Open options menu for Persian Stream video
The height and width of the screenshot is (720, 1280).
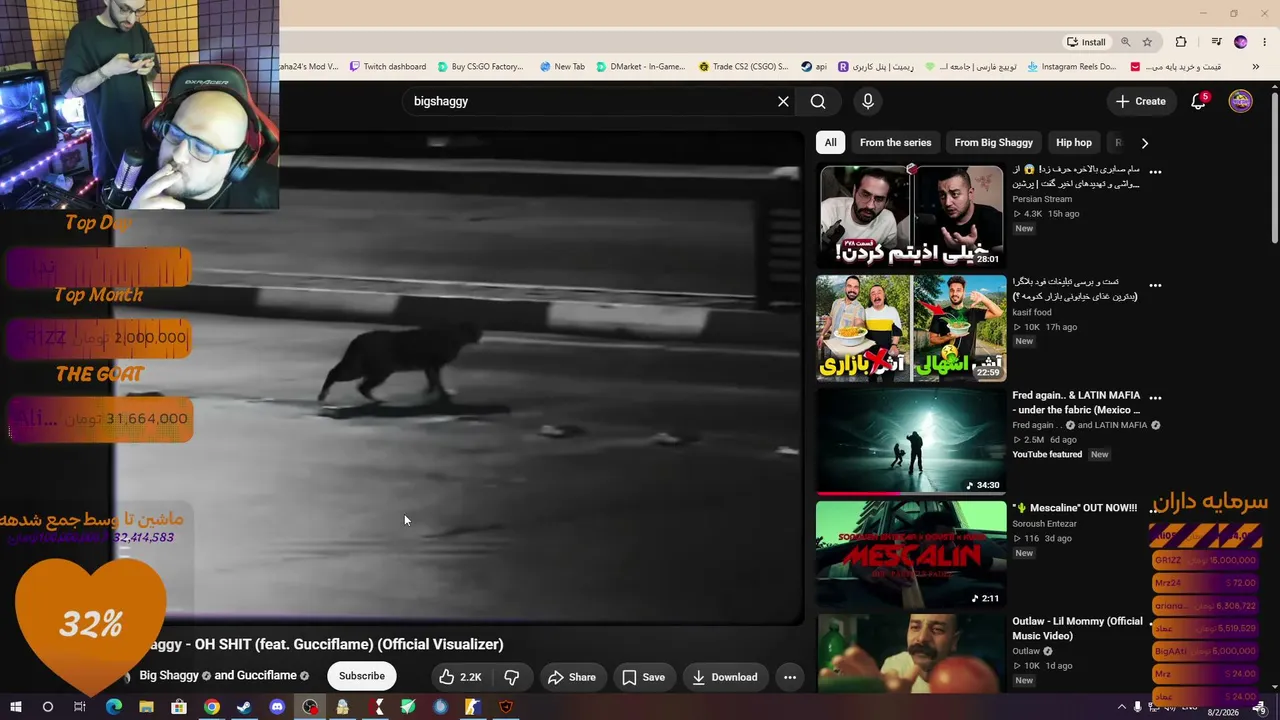pyautogui.click(x=1155, y=172)
